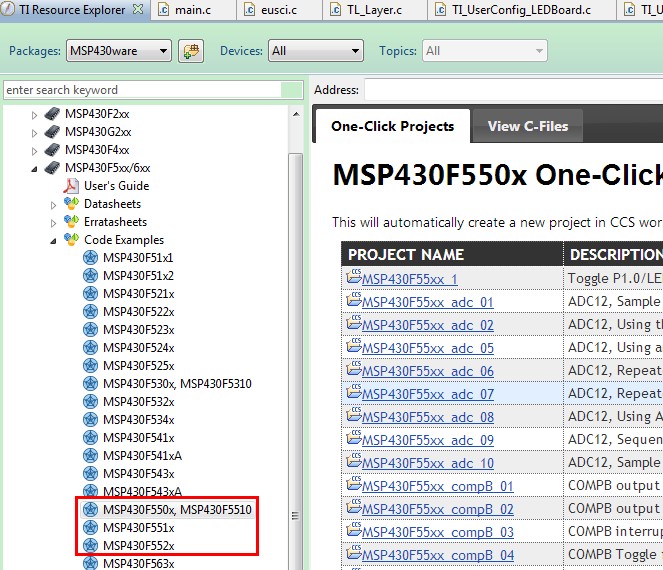This screenshot has height=570, width=663.
Task: Open the MSP430F55xx_adc_08 project link
Action: coord(428,417)
